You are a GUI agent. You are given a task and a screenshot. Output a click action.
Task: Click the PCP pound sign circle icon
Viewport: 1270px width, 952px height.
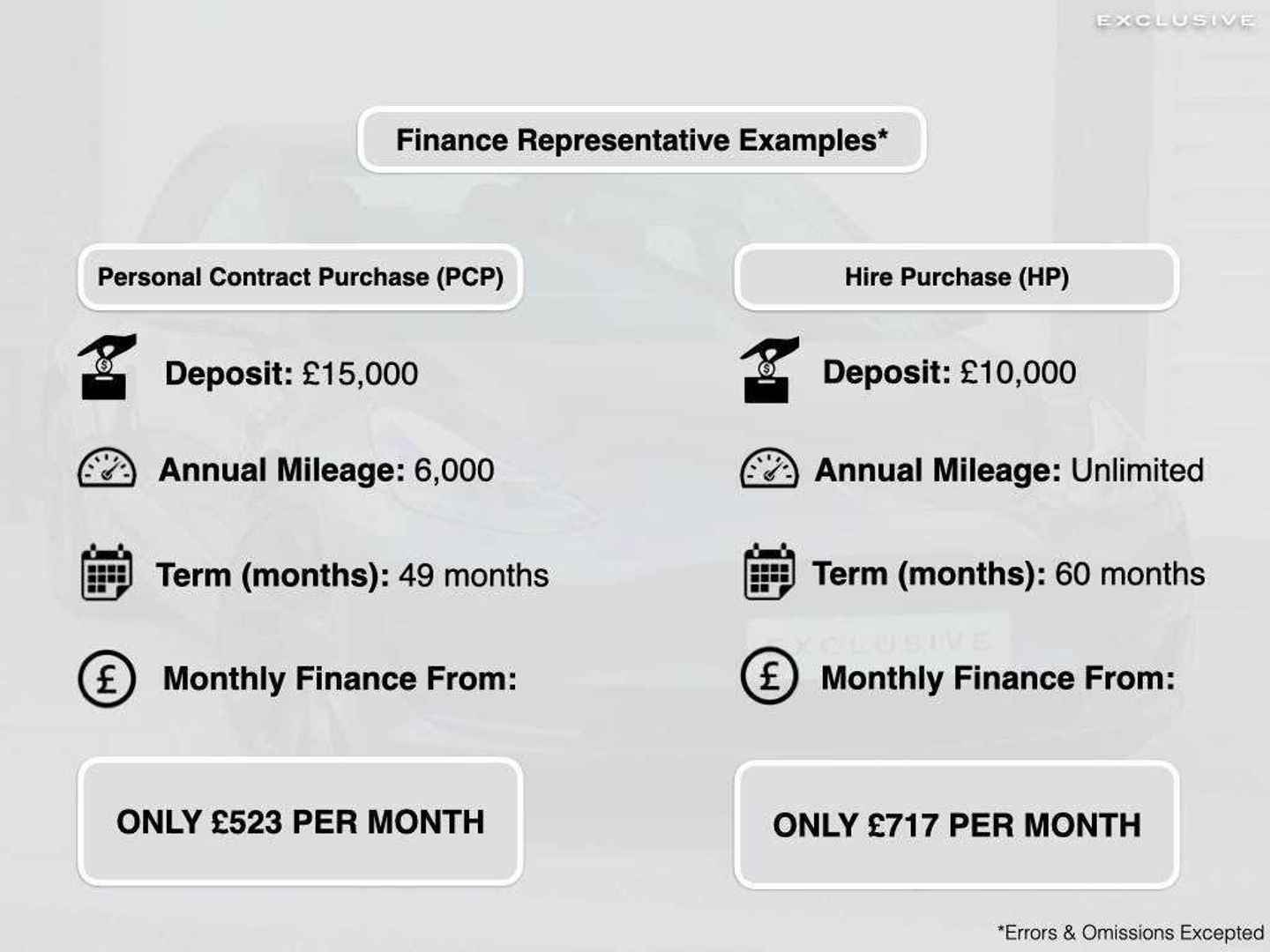click(107, 679)
